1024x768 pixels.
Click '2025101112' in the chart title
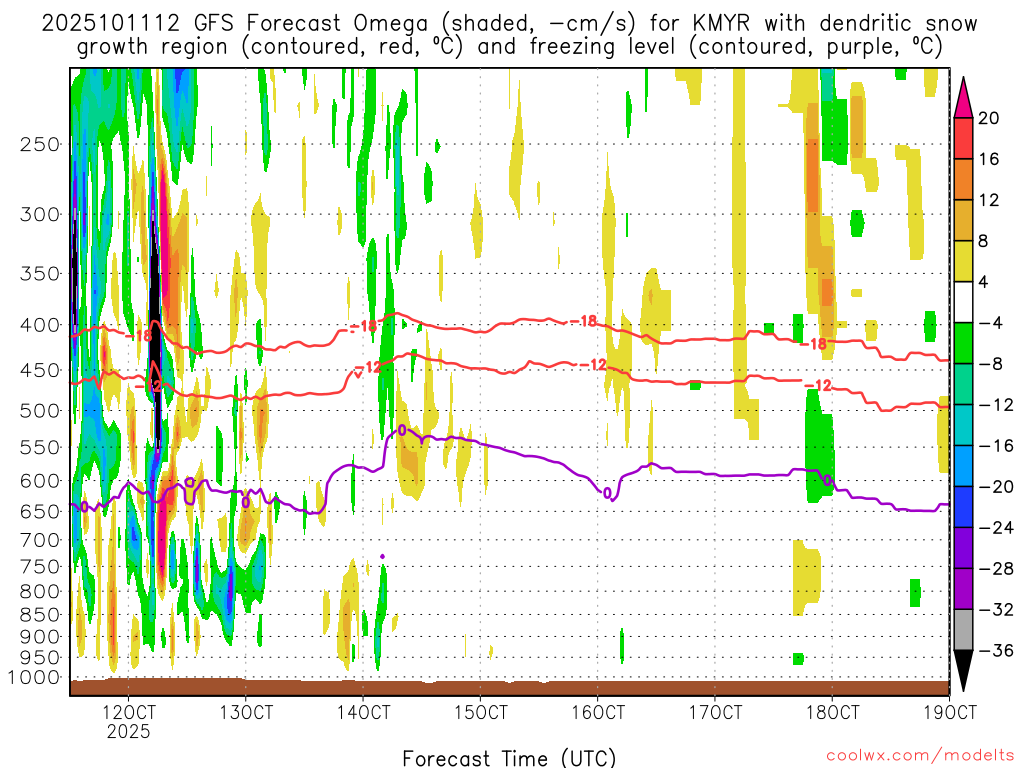111,24
